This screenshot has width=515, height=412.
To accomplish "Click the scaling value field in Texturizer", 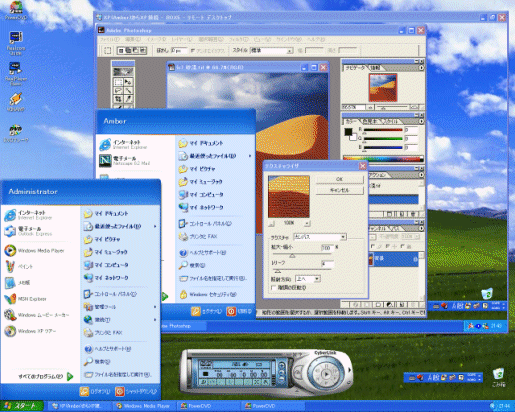I will (x=327, y=248).
